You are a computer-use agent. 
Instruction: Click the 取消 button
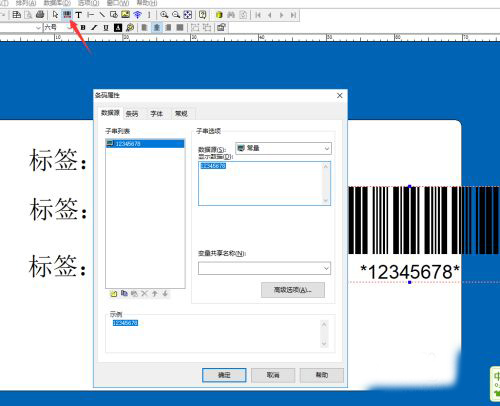pos(273,375)
